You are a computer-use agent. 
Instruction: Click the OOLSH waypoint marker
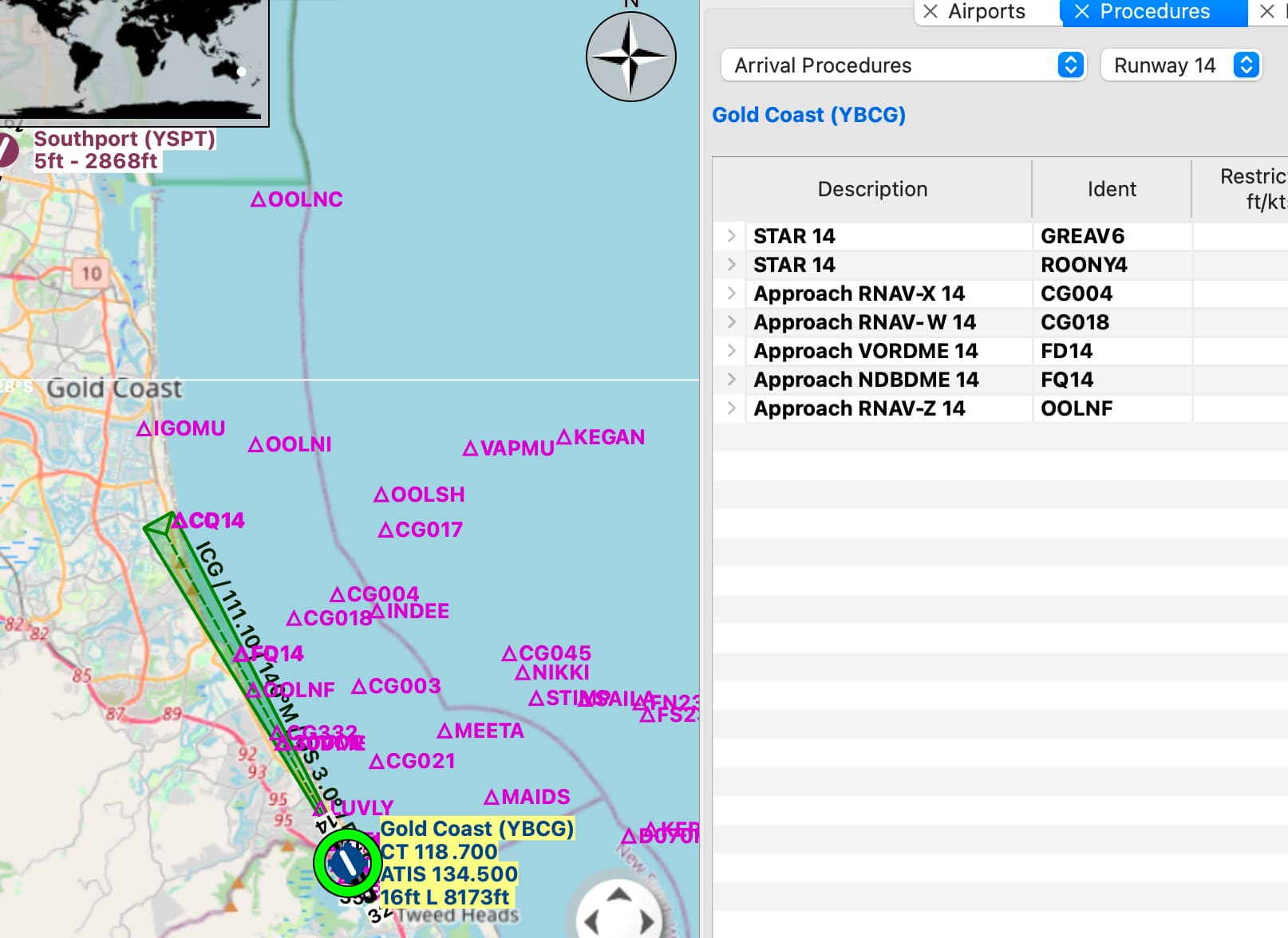[382, 495]
